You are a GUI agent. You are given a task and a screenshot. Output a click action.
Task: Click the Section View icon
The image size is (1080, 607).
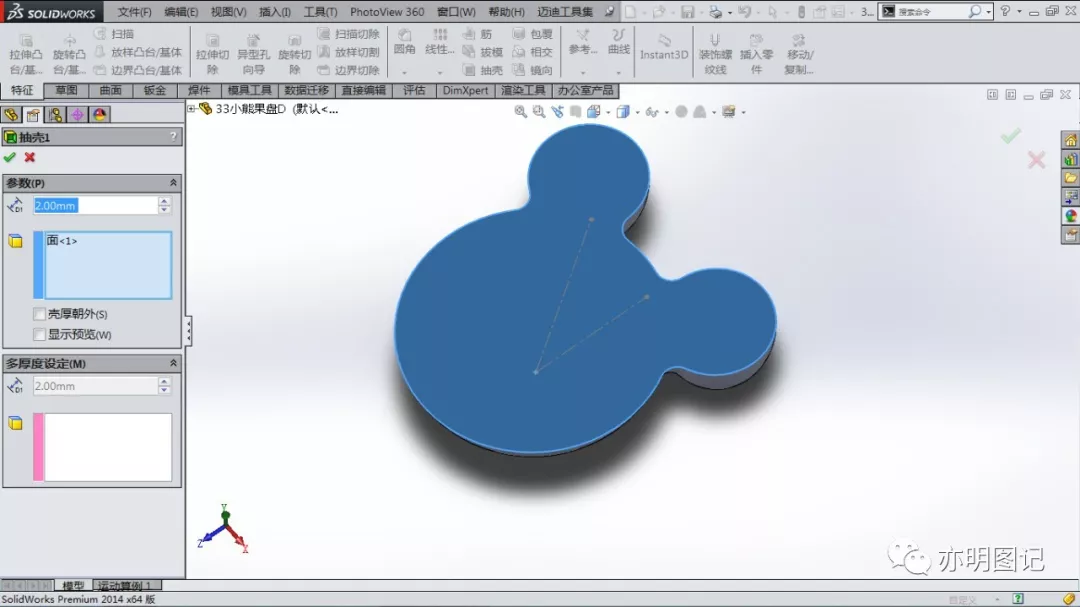point(575,112)
